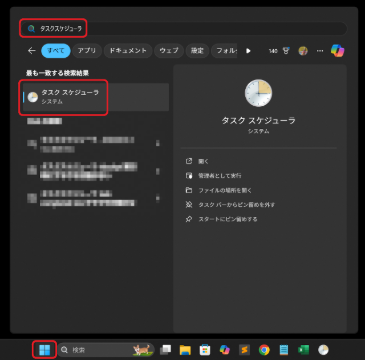Open Excel from taskbar
The height and width of the screenshot is (360, 365).
pos(303,350)
